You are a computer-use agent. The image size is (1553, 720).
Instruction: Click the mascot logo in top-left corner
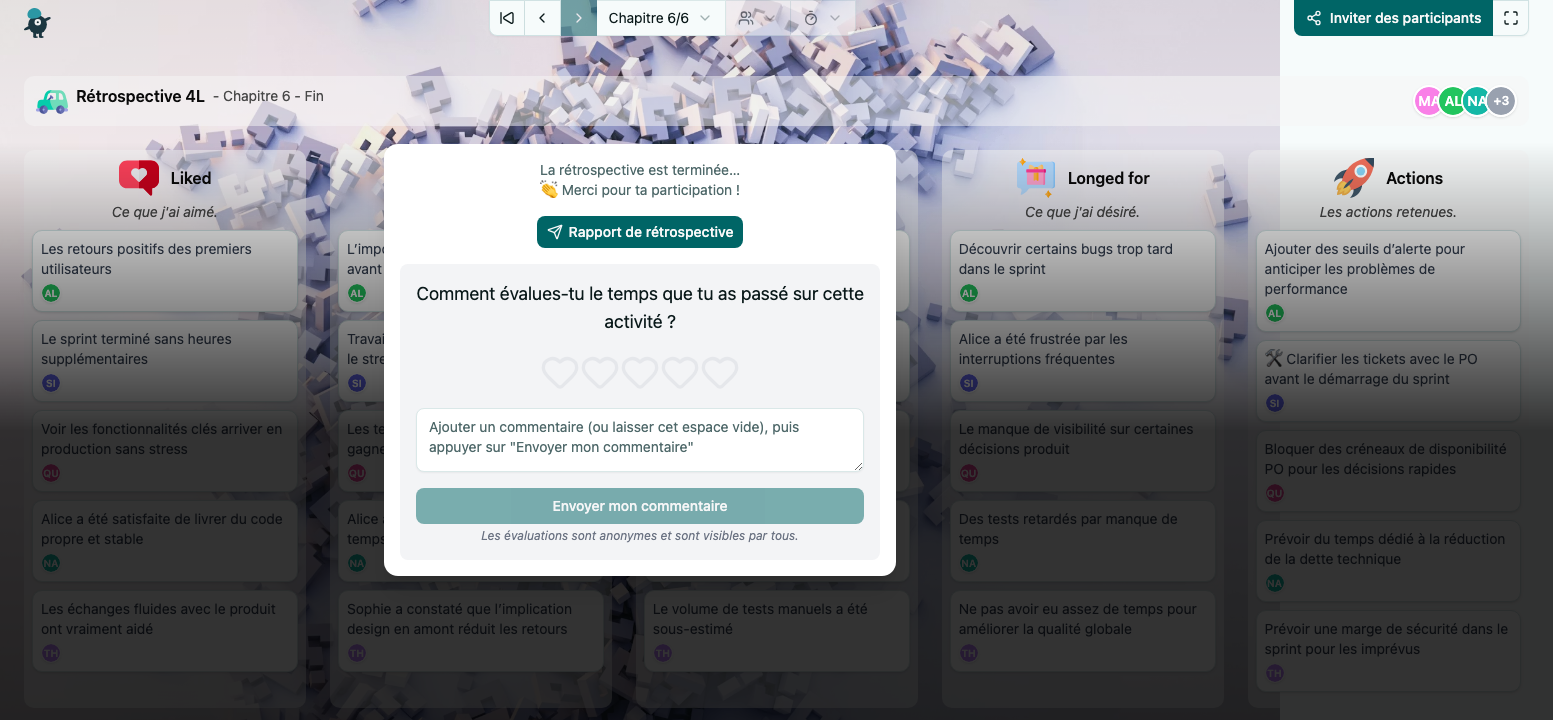(37, 22)
